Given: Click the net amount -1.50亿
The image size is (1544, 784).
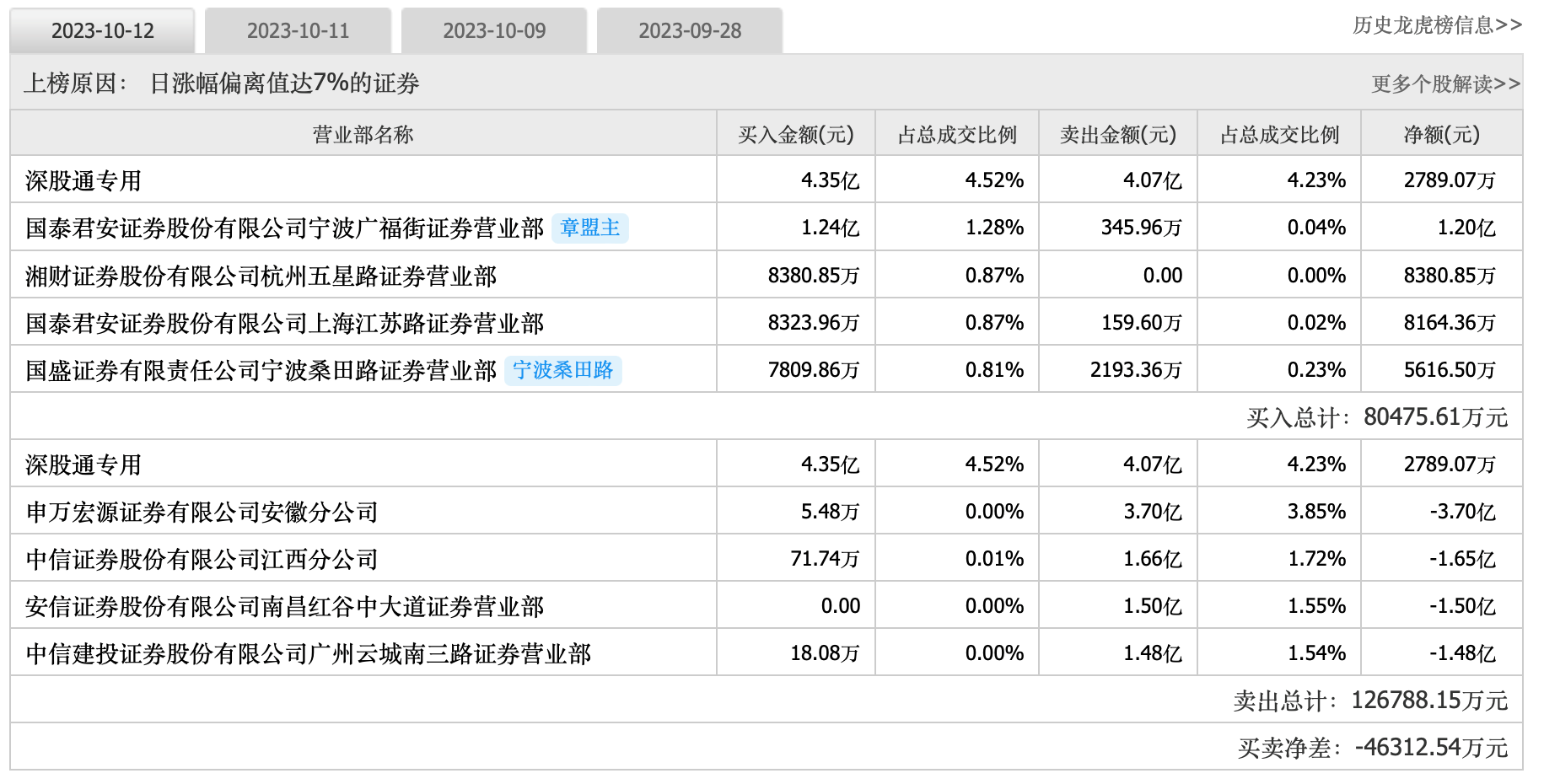Looking at the screenshot, I should (x=1463, y=606).
